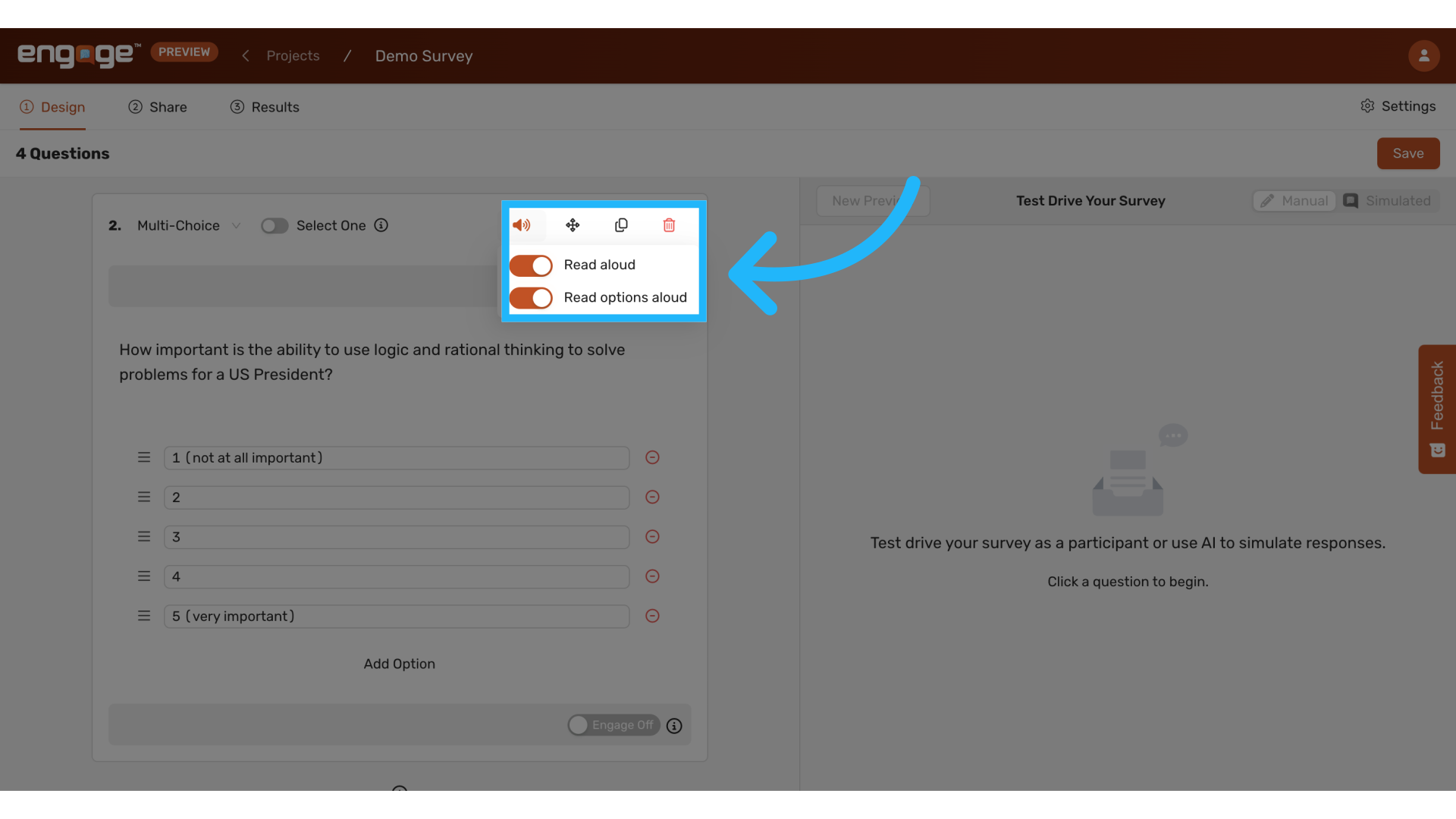The width and height of the screenshot is (1456, 819).
Task: Click Add Option
Action: click(400, 664)
